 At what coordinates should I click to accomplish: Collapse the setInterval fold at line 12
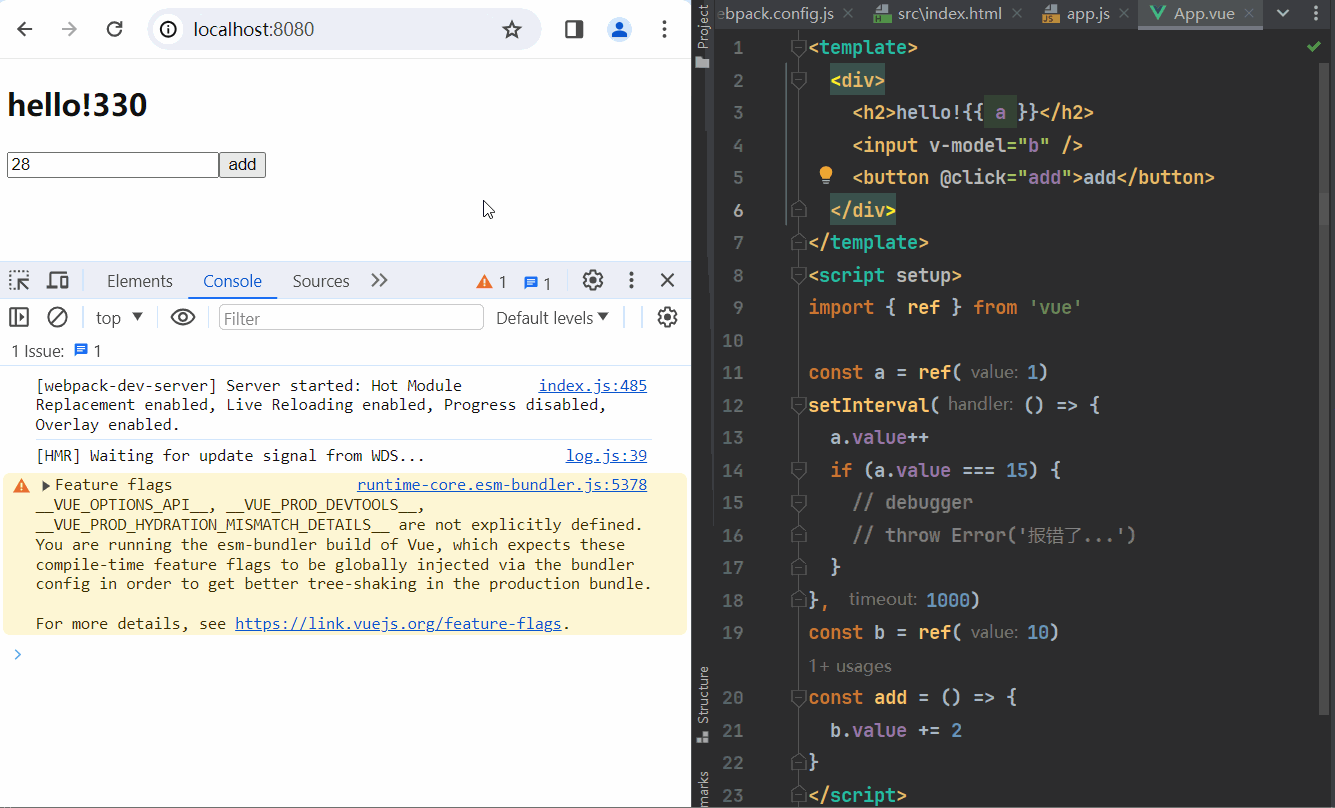(798, 405)
